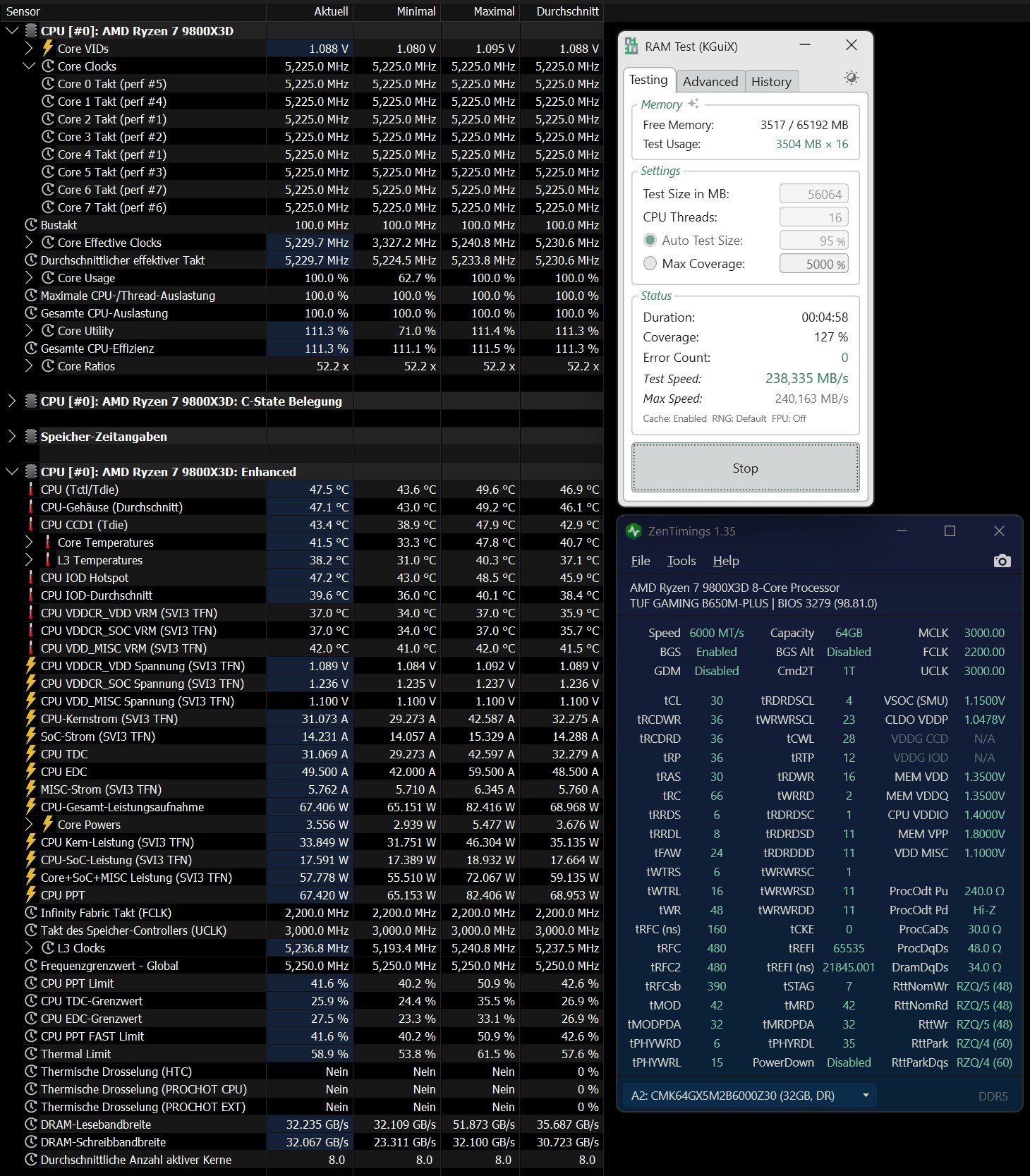Click the clock icon beside Core 0 Takt
The image size is (1030, 1176).
coord(48,84)
